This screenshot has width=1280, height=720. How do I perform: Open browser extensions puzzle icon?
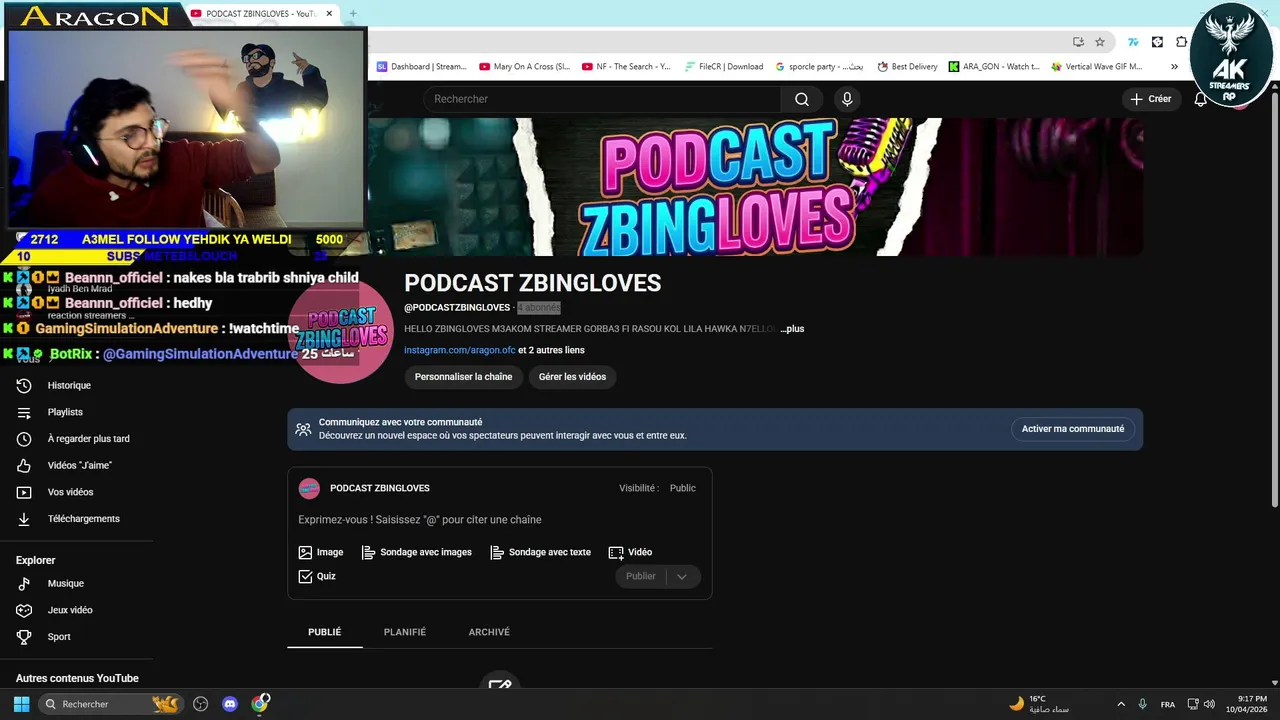(1182, 42)
